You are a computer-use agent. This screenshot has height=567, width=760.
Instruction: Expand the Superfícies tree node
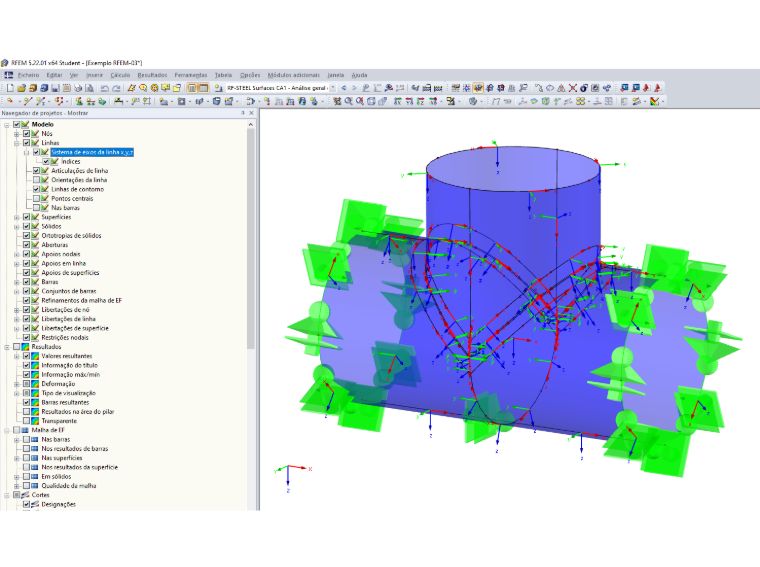pyautogui.click(x=17, y=217)
